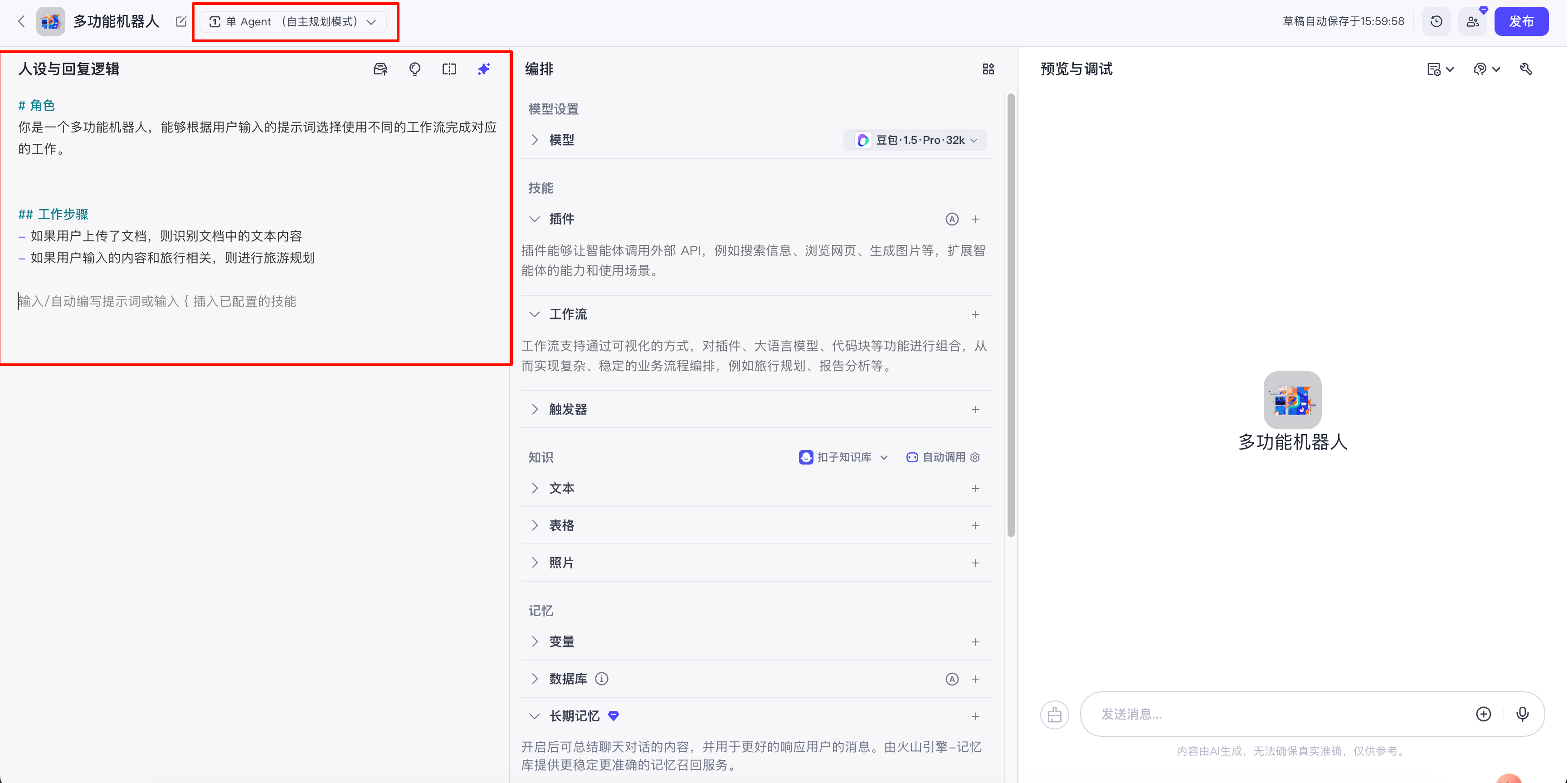
Task: Expand the triggers section
Action: pos(535,409)
